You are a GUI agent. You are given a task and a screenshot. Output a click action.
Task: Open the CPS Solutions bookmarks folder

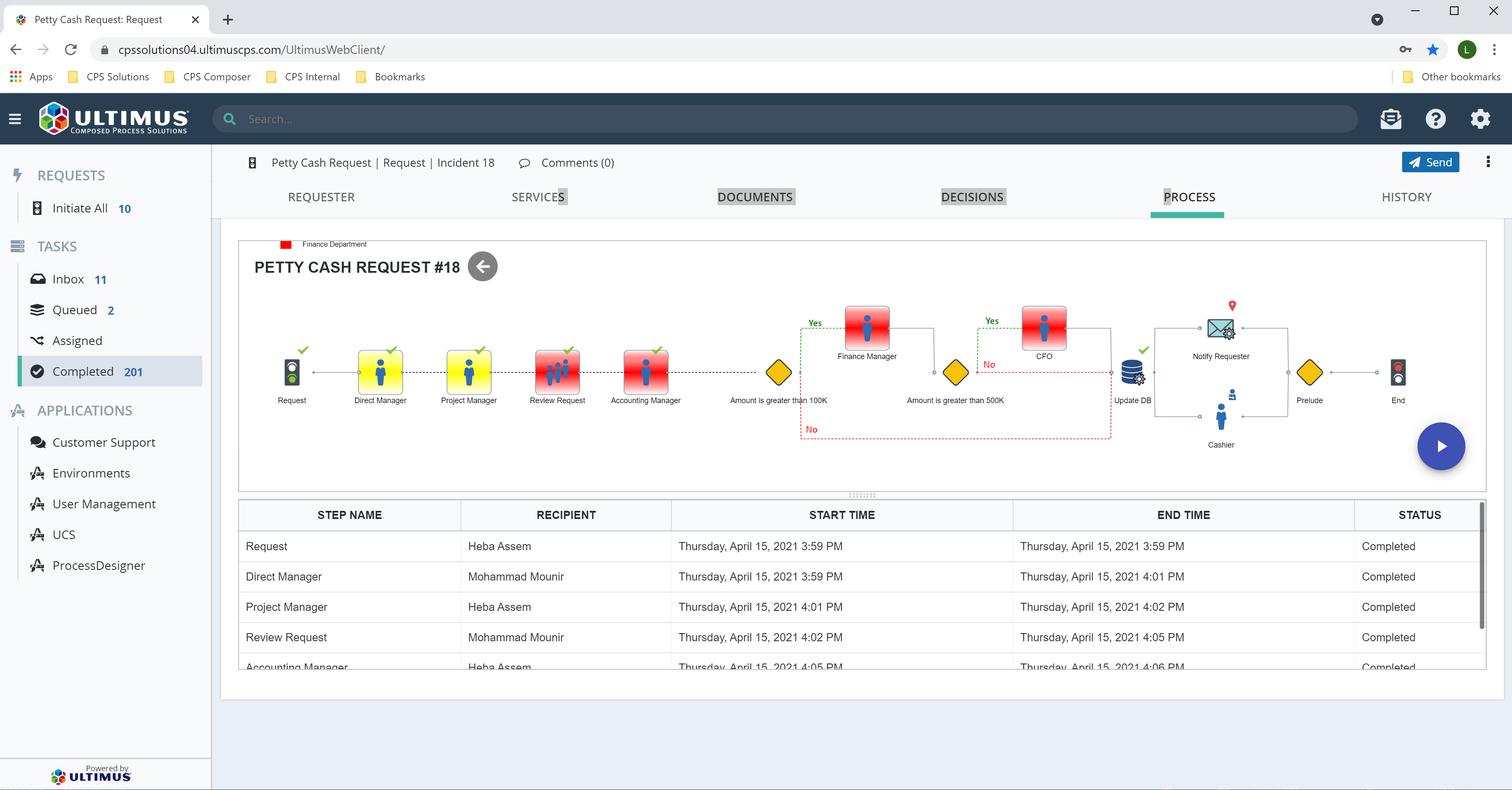coord(108,77)
